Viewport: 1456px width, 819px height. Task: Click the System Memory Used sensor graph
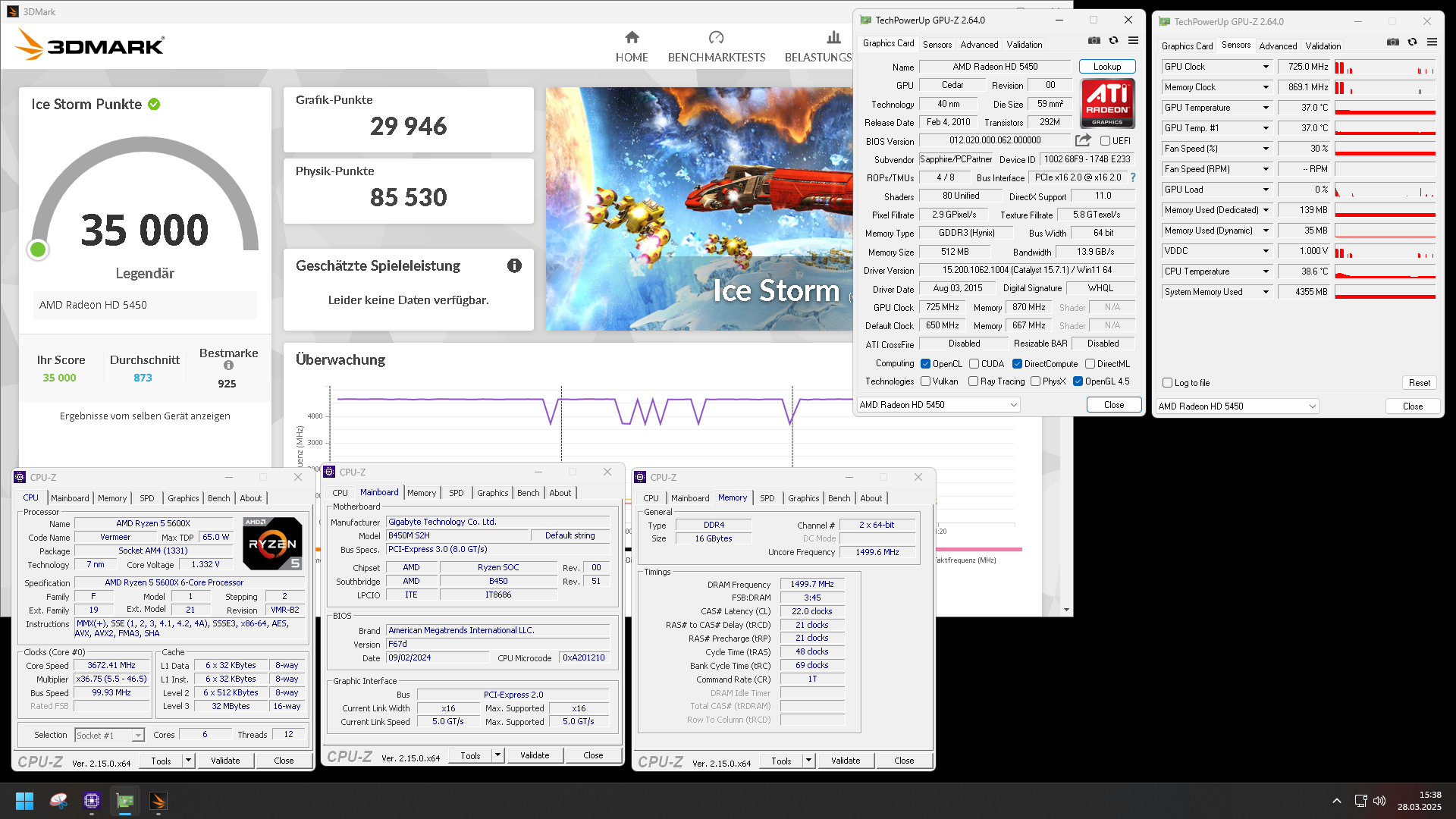coord(1385,292)
